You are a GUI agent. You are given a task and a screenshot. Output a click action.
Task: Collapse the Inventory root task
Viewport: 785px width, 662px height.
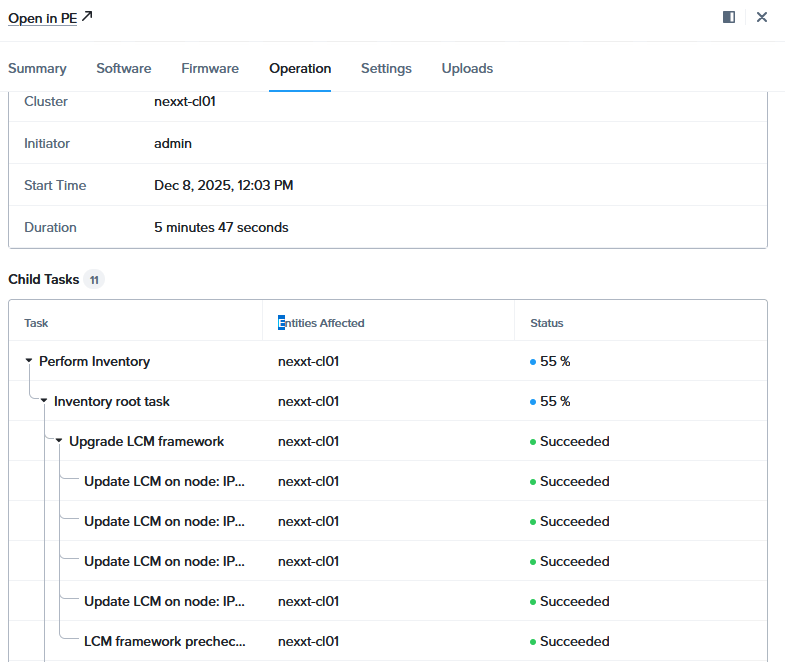tap(44, 401)
